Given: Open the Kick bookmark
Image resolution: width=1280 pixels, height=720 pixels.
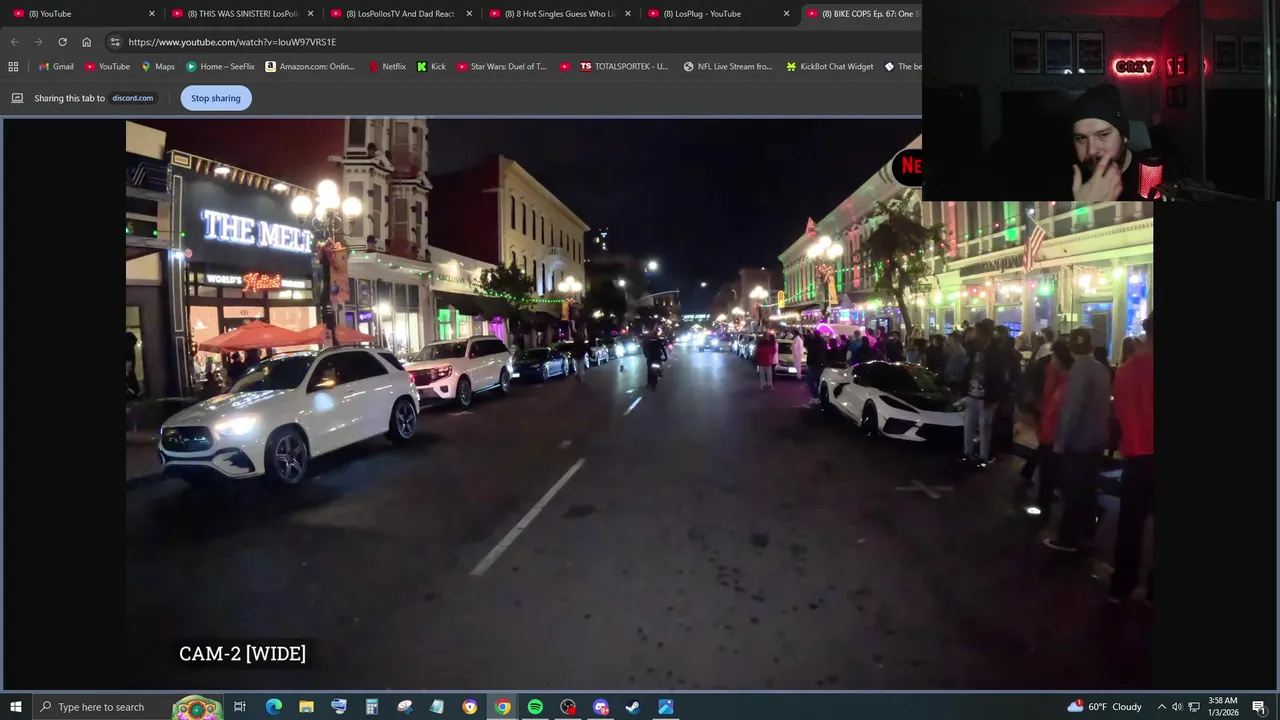Looking at the screenshot, I should (x=432, y=67).
